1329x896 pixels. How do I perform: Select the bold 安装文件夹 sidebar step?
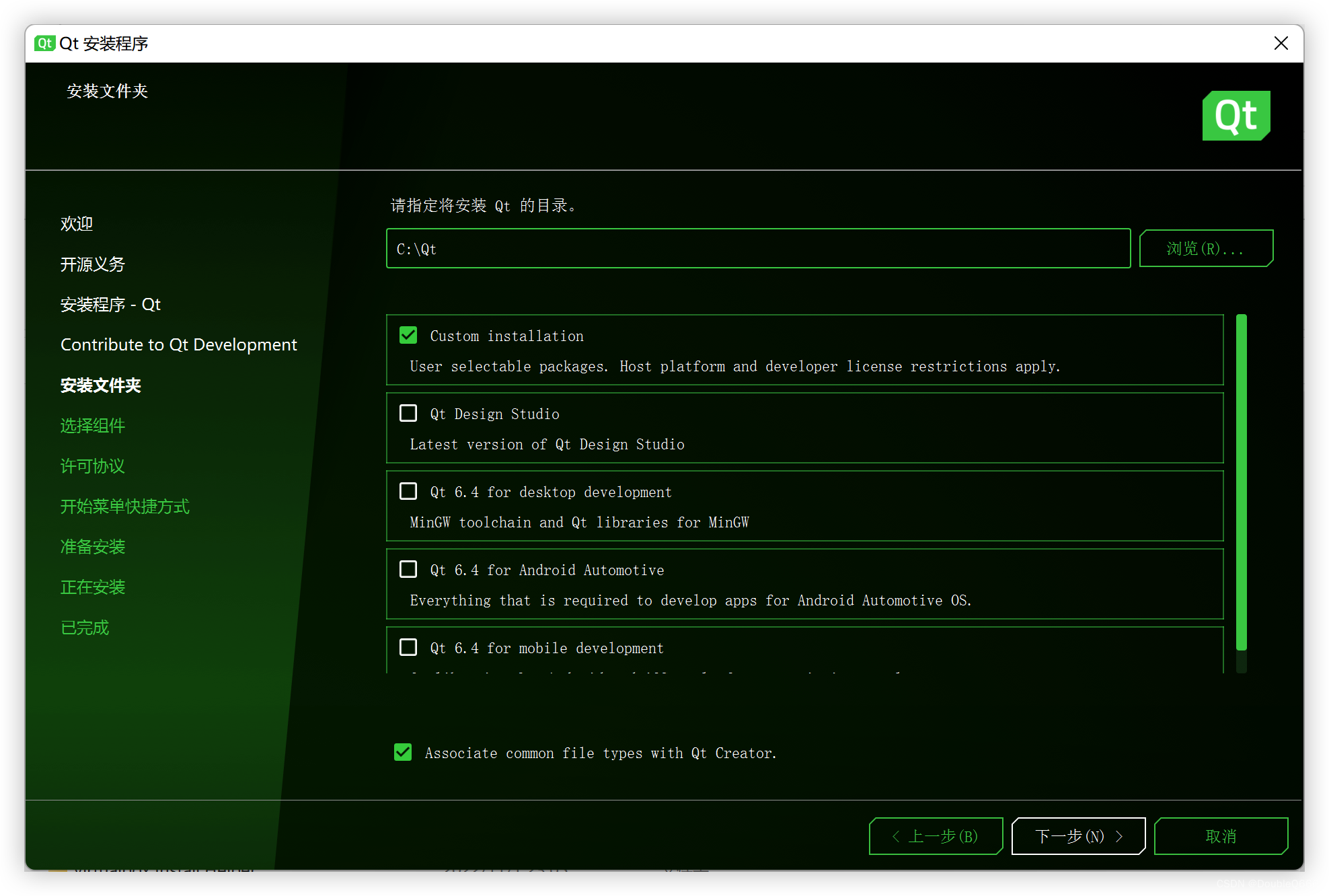pos(101,385)
